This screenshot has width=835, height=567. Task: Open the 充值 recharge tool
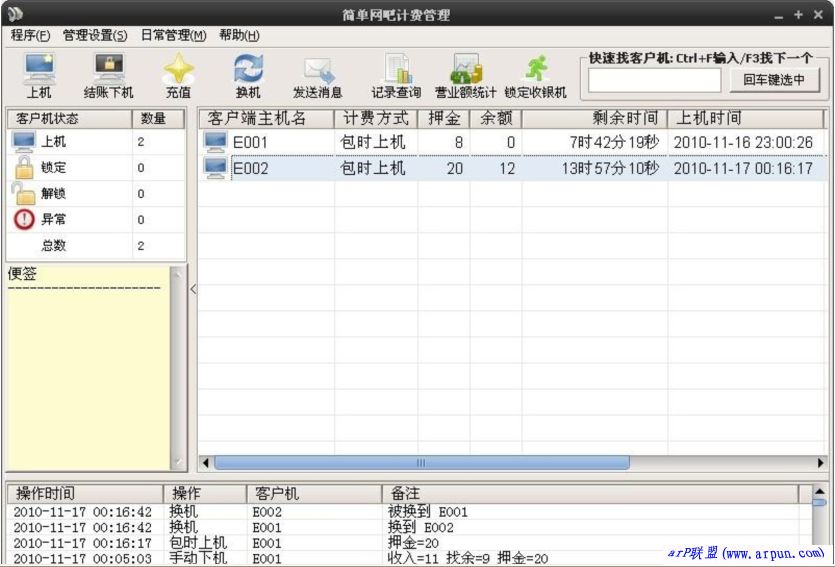point(178,76)
